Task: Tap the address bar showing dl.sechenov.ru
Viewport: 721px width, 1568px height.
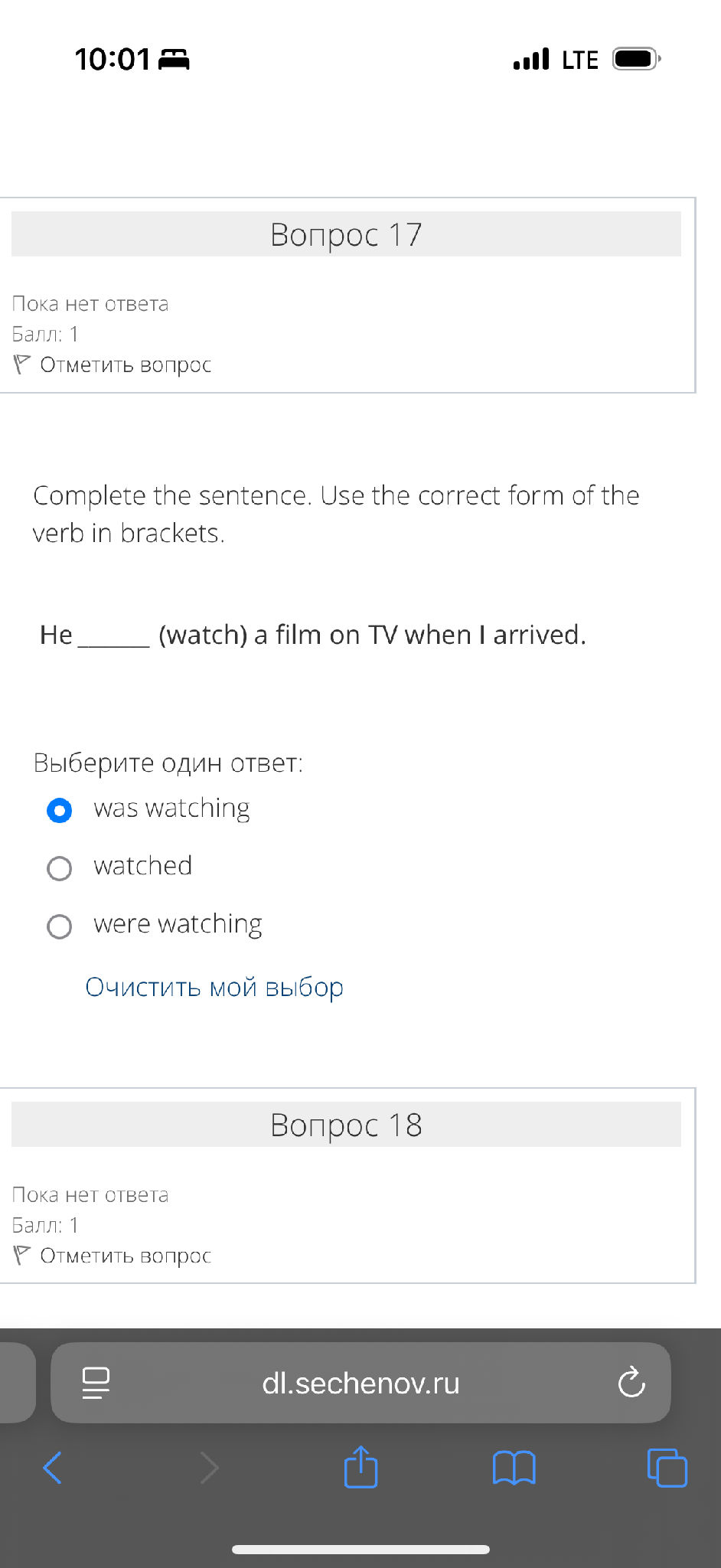Action: pyautogui.click(x=360, y=1383)
